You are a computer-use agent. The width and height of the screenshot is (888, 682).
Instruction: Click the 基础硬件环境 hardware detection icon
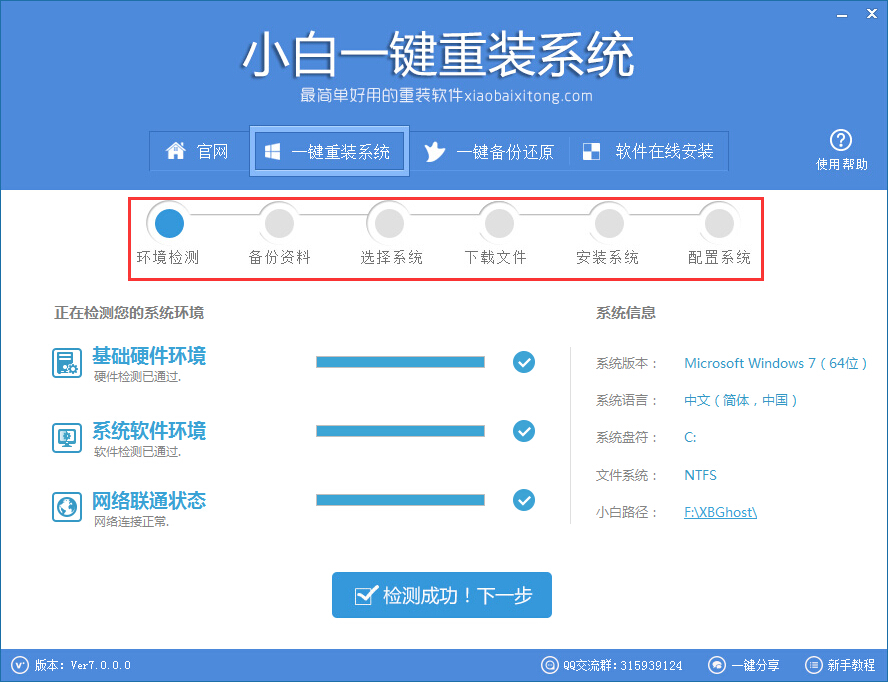(x=66, y=362)
